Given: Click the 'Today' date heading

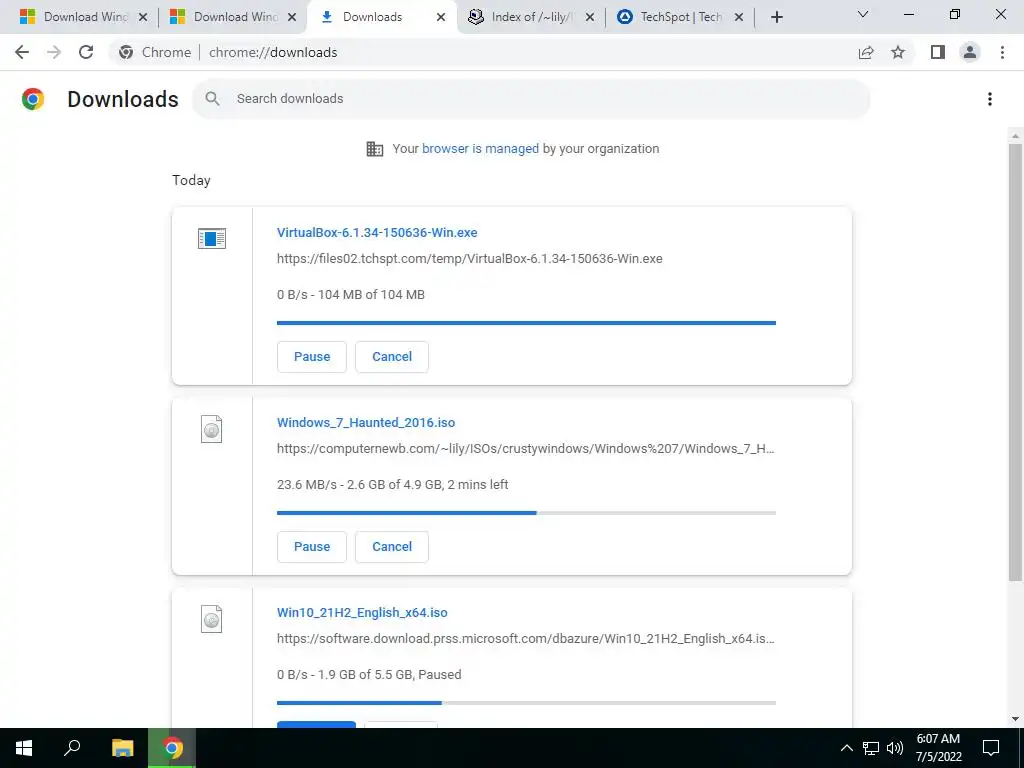Looking at the screenshot, I should (x=191, y=181).
